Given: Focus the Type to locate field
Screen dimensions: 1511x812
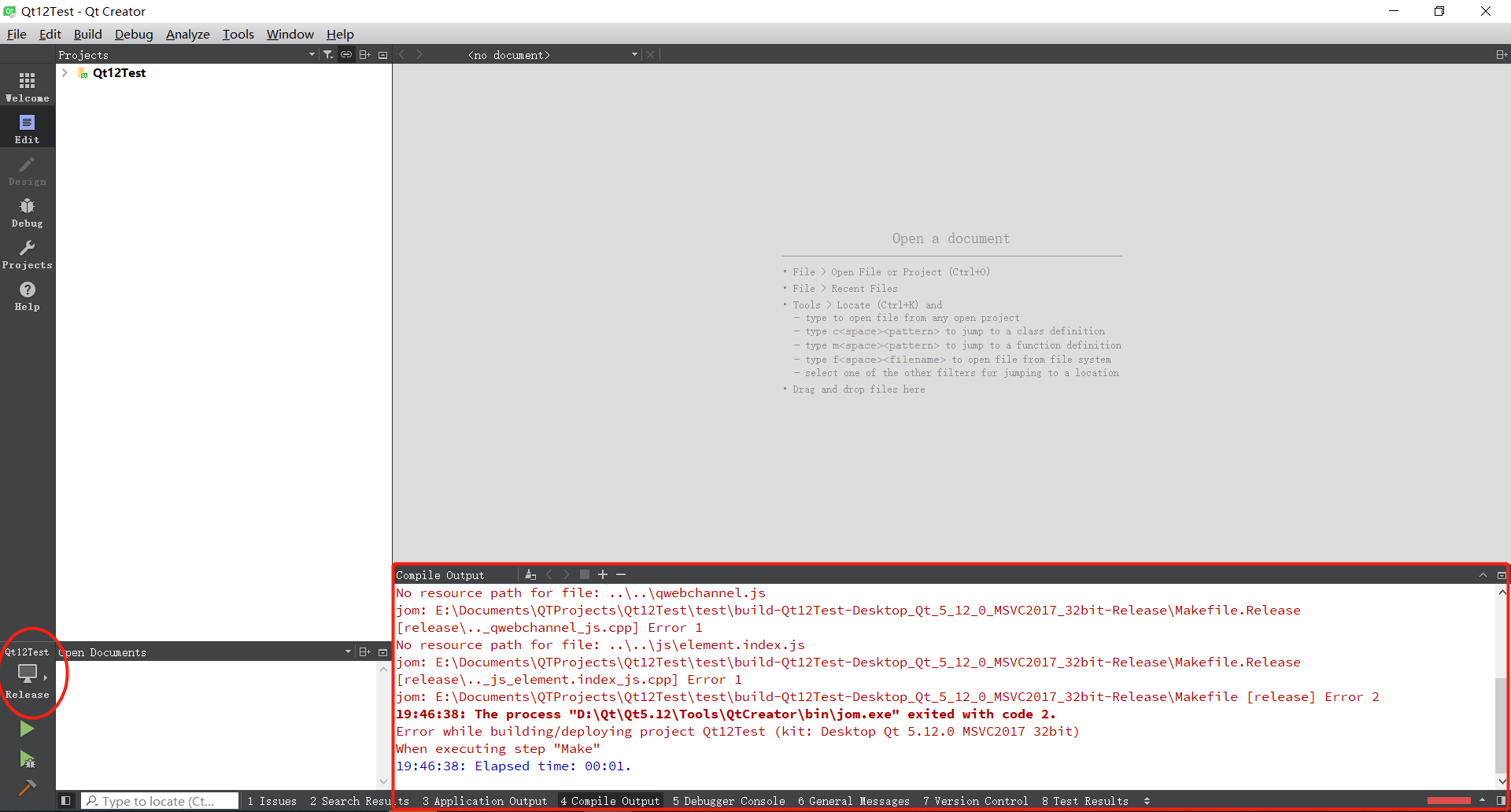Looking at the screenshot, I should [160, 801].
